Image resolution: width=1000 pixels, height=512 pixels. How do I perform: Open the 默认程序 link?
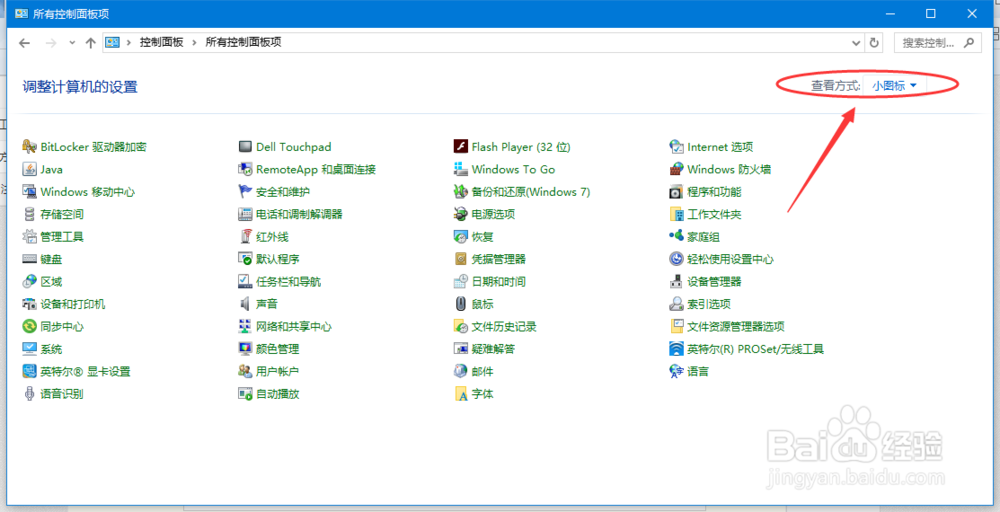pyautogui.click(x=277, y=259)
